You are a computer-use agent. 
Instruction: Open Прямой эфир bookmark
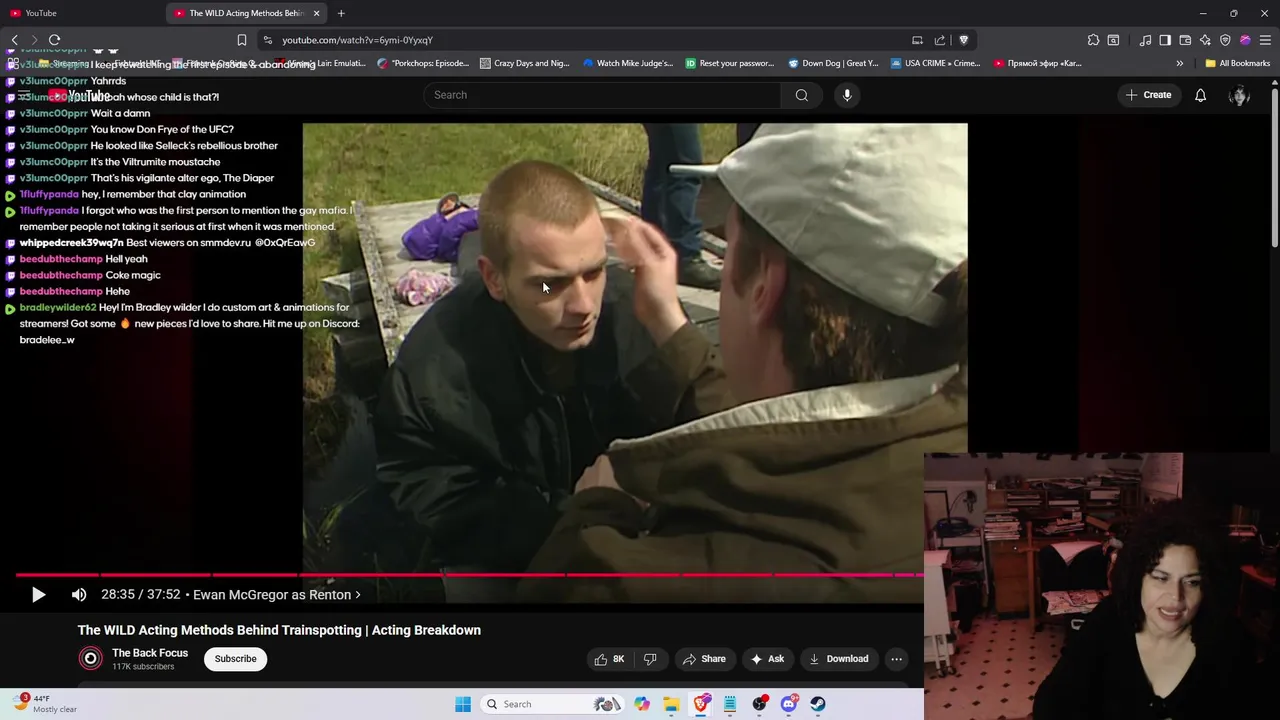pyautogui.click(x=1038, y=63)
